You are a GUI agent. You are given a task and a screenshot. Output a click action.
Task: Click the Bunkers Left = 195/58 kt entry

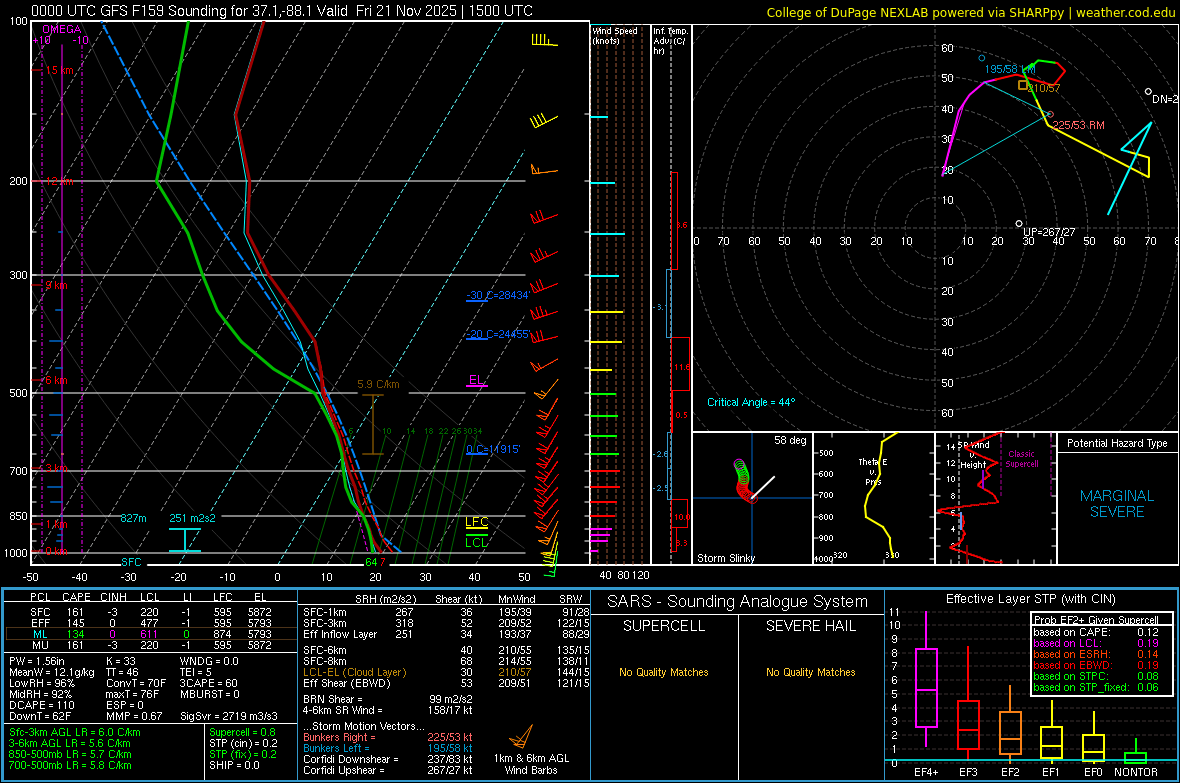[388, 748]
